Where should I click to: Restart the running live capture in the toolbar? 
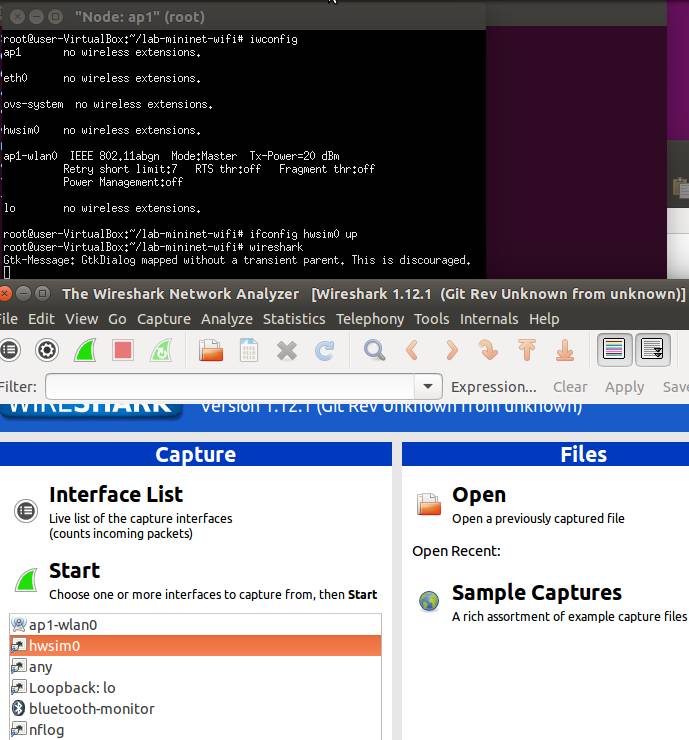tap(161, 350)
